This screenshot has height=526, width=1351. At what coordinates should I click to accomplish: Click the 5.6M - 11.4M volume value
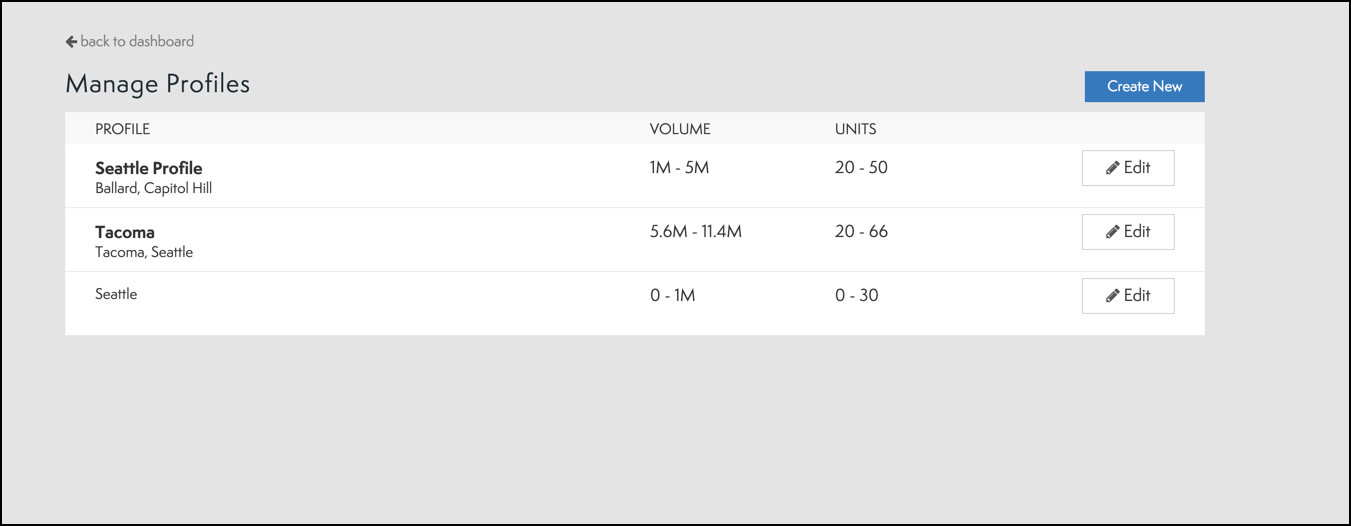[x=696, y=232]
